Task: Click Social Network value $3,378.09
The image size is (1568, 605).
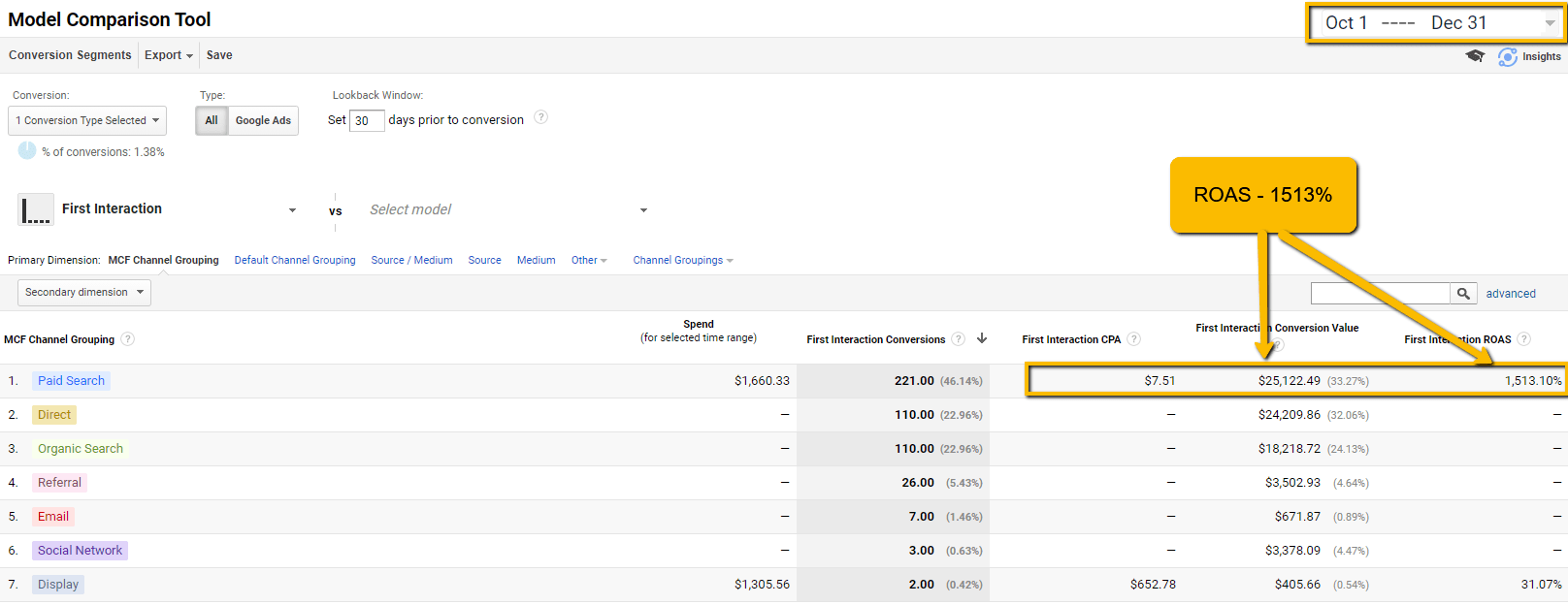Action: tap(1292, 551)
